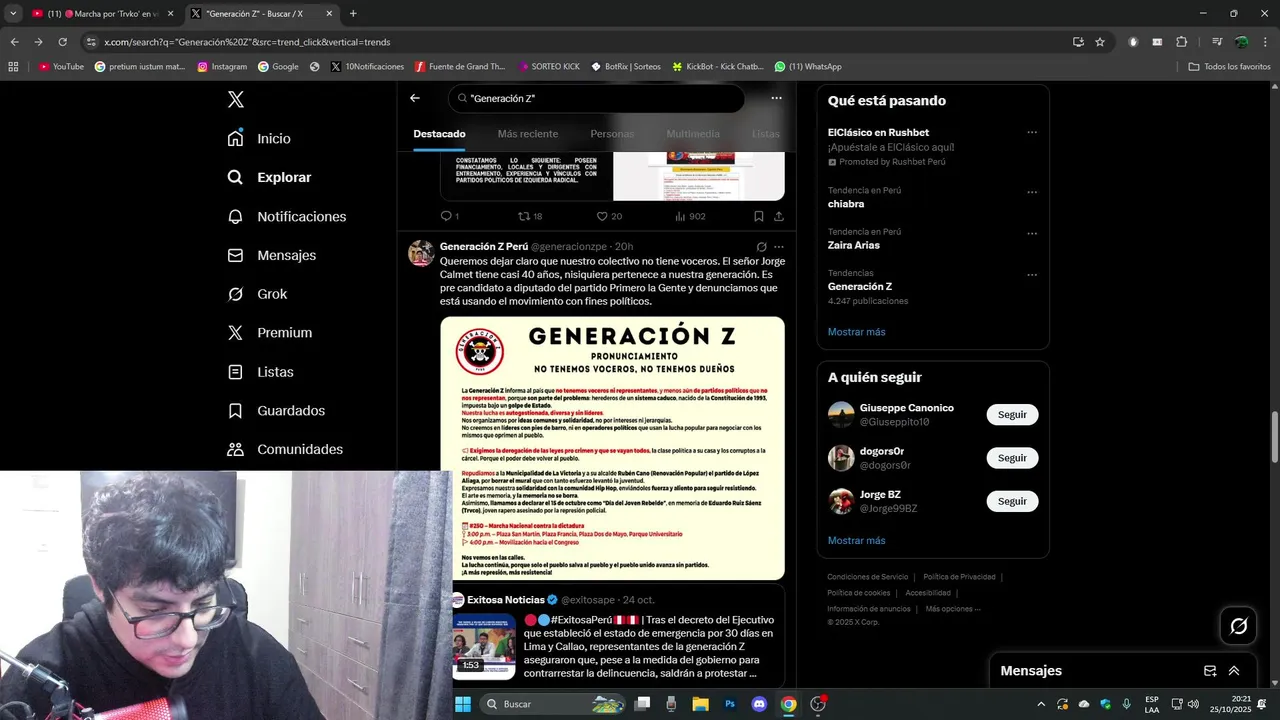Open Premium in the sidebar
Screen dimensions: 1280x720
click(269, 333)
